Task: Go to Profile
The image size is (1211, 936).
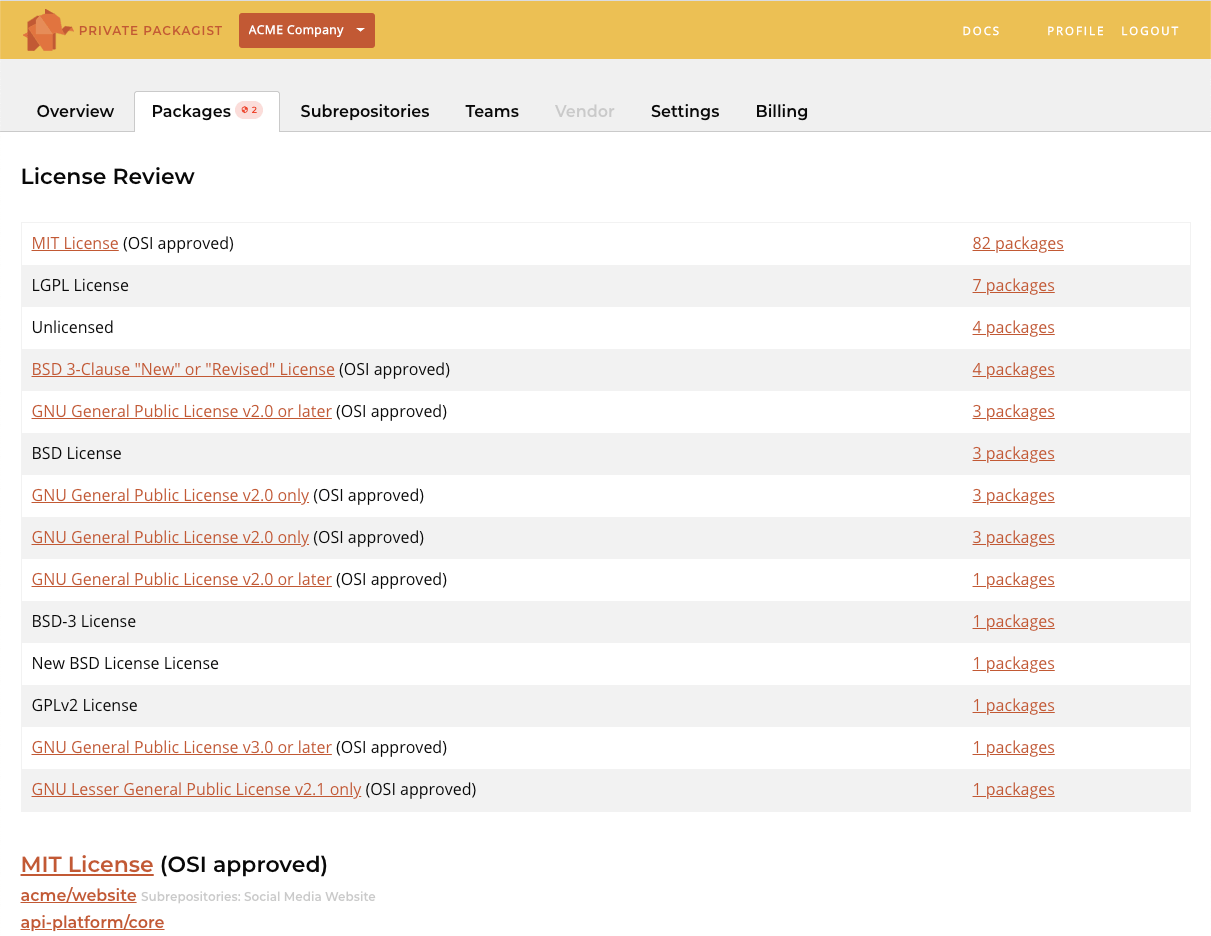Action: pos(1075,31)
